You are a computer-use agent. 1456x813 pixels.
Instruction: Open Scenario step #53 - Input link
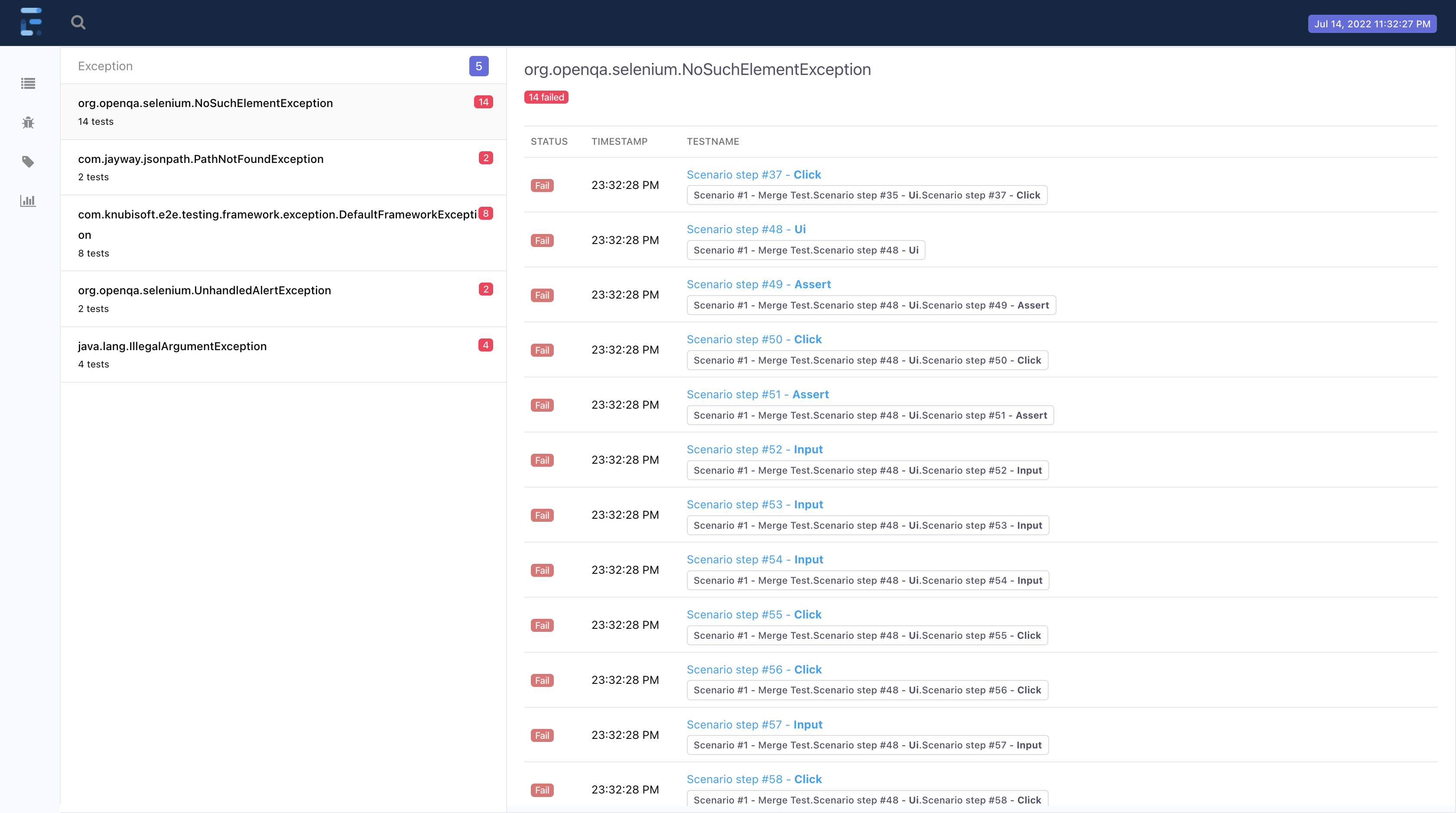click(754, 504)
